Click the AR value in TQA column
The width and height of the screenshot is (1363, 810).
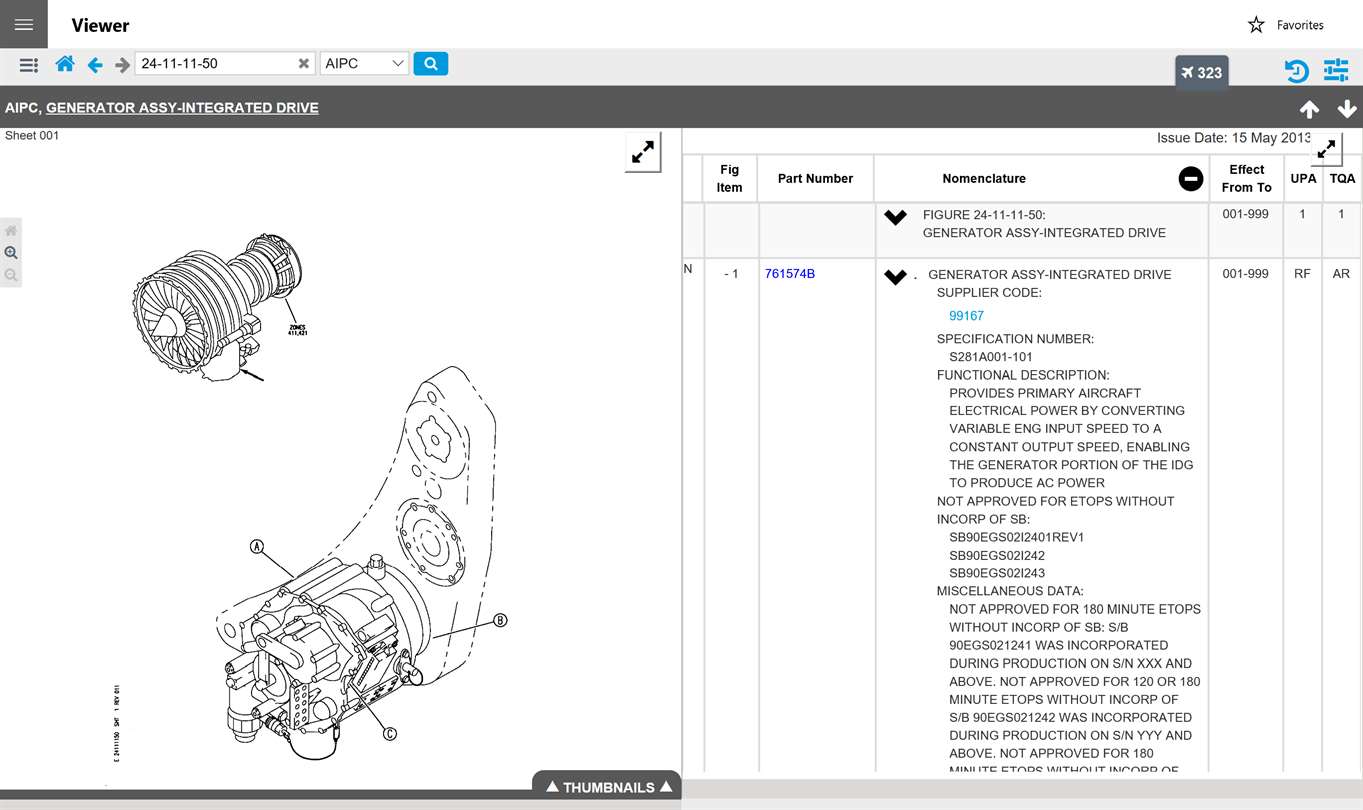(1341, 274)
